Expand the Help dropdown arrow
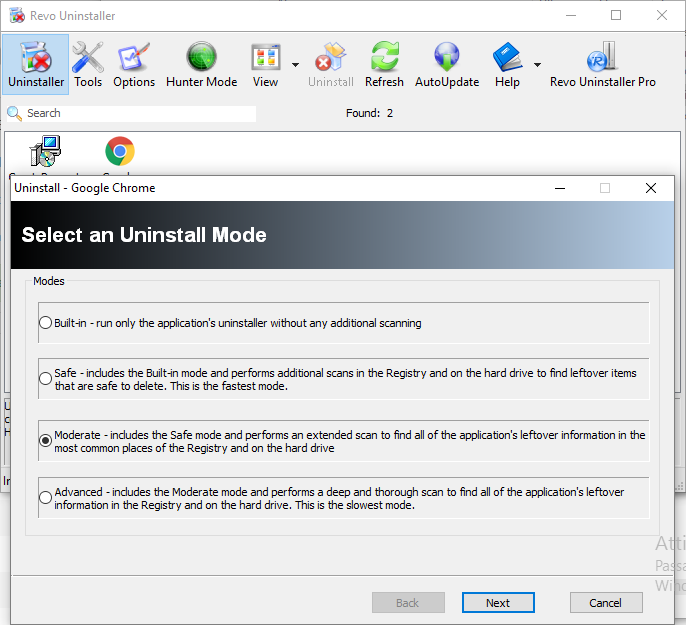 tap(537, 65)
